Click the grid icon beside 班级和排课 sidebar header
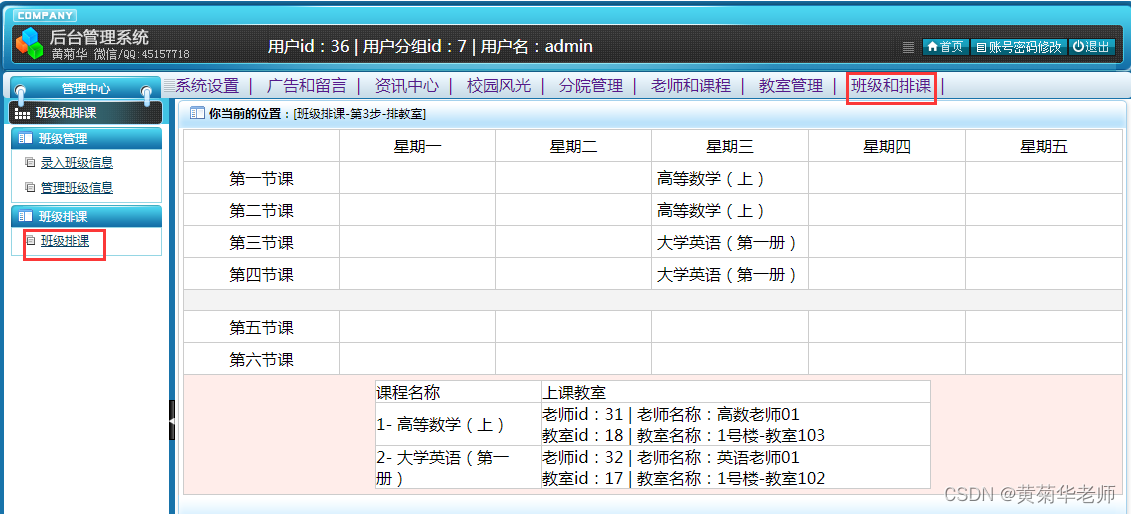The width and height of the screenshot is (1131, 514). 22,113
